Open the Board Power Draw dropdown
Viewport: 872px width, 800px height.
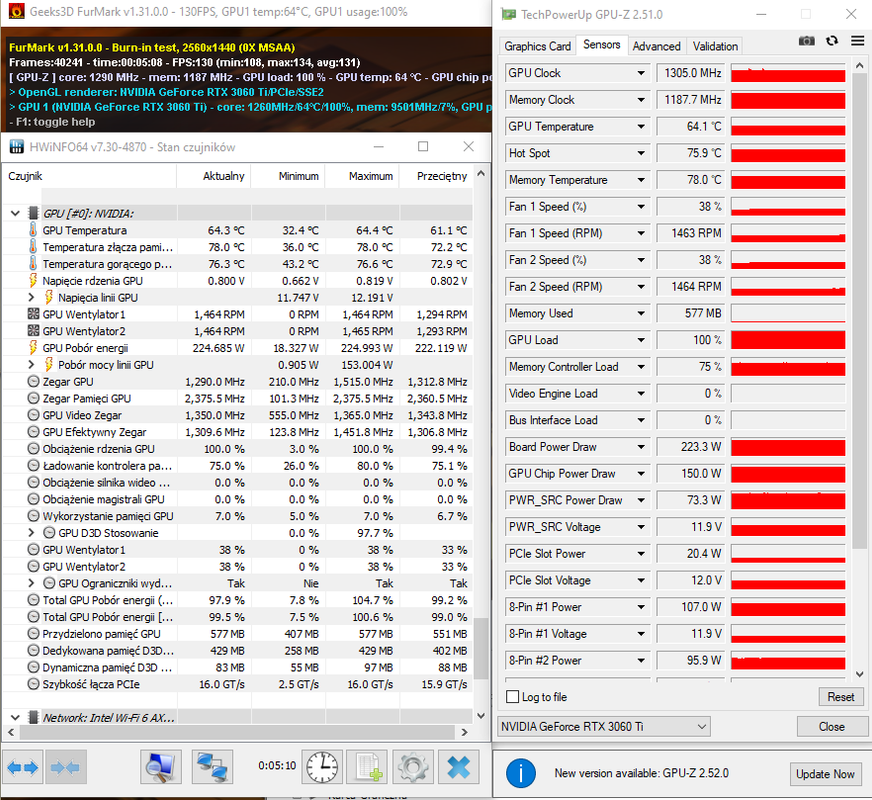click(x=641, y=447)
